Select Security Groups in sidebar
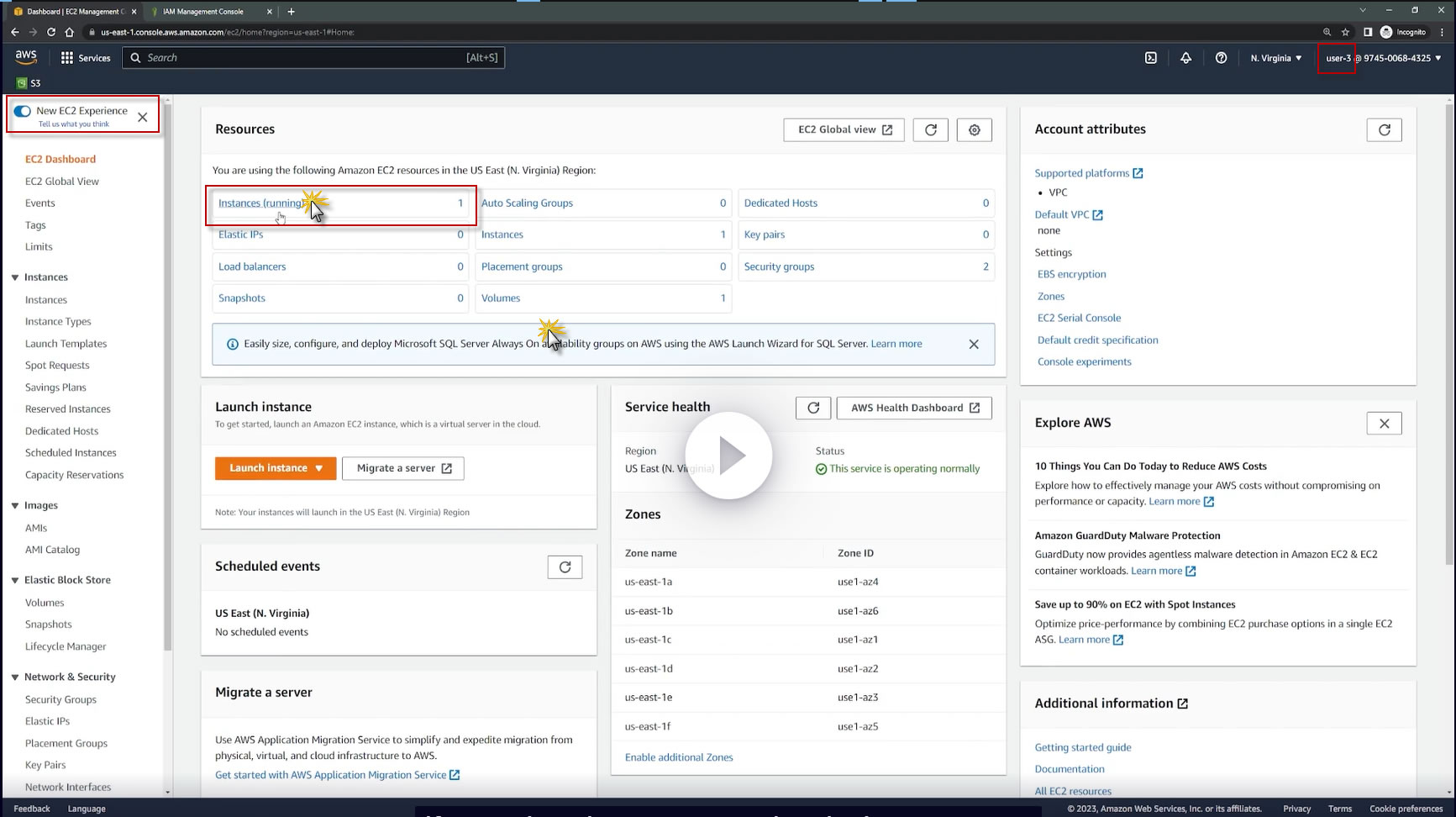The width and height of the screenshot is (1456, 817). pos(60,699)
